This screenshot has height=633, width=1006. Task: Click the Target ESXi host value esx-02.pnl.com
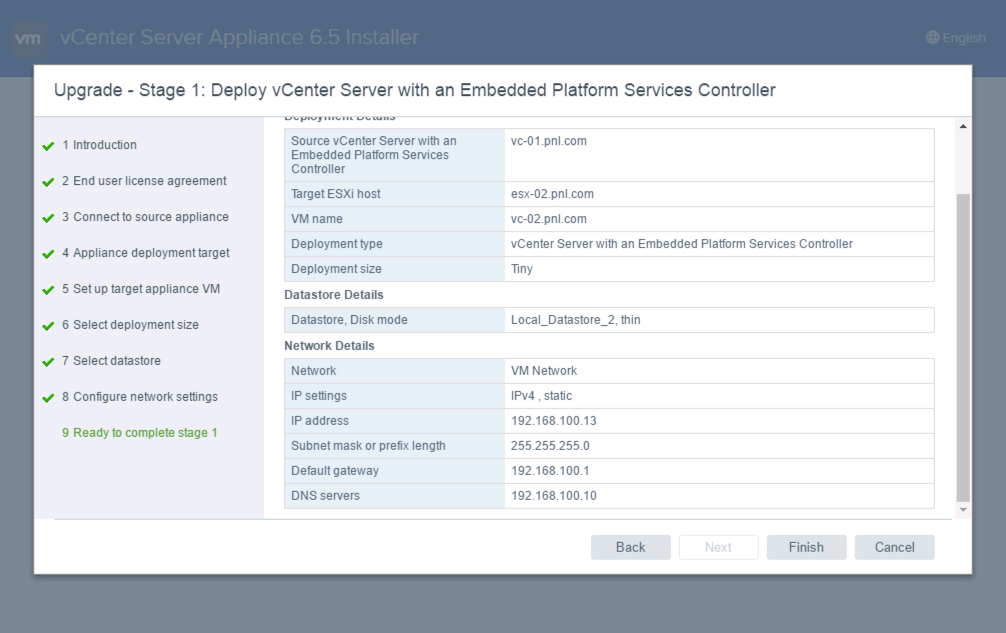point(552,194)
